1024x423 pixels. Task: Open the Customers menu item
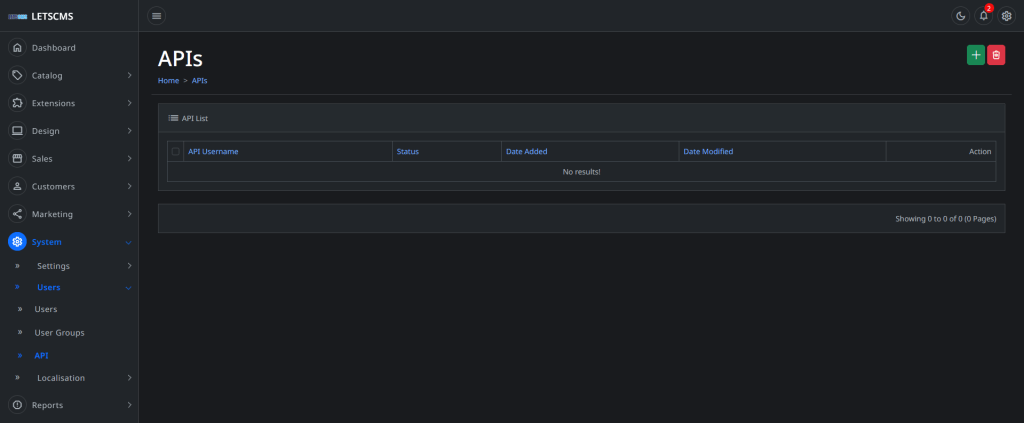pos(54,187)
